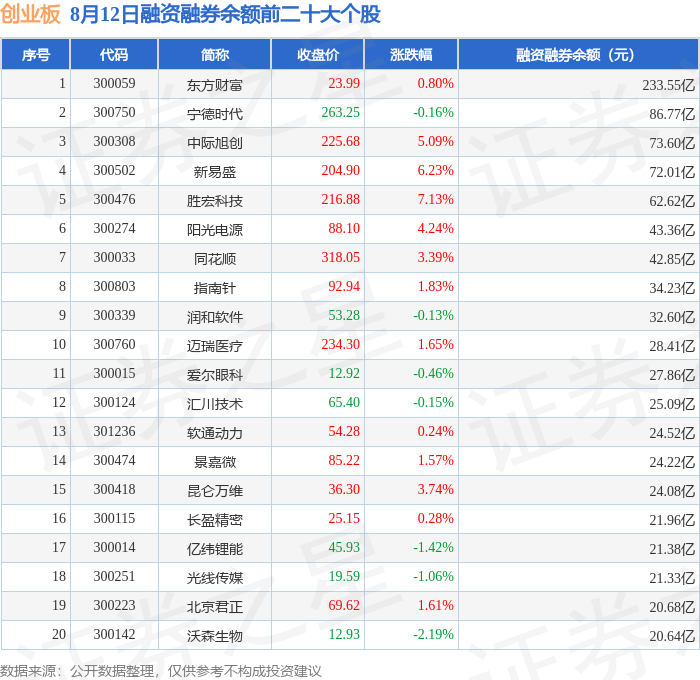This screenshot has height=680, width=700.
Task: Click the 8月12日融资融券余额前二十大个股 heading
Action: [225, 14]
